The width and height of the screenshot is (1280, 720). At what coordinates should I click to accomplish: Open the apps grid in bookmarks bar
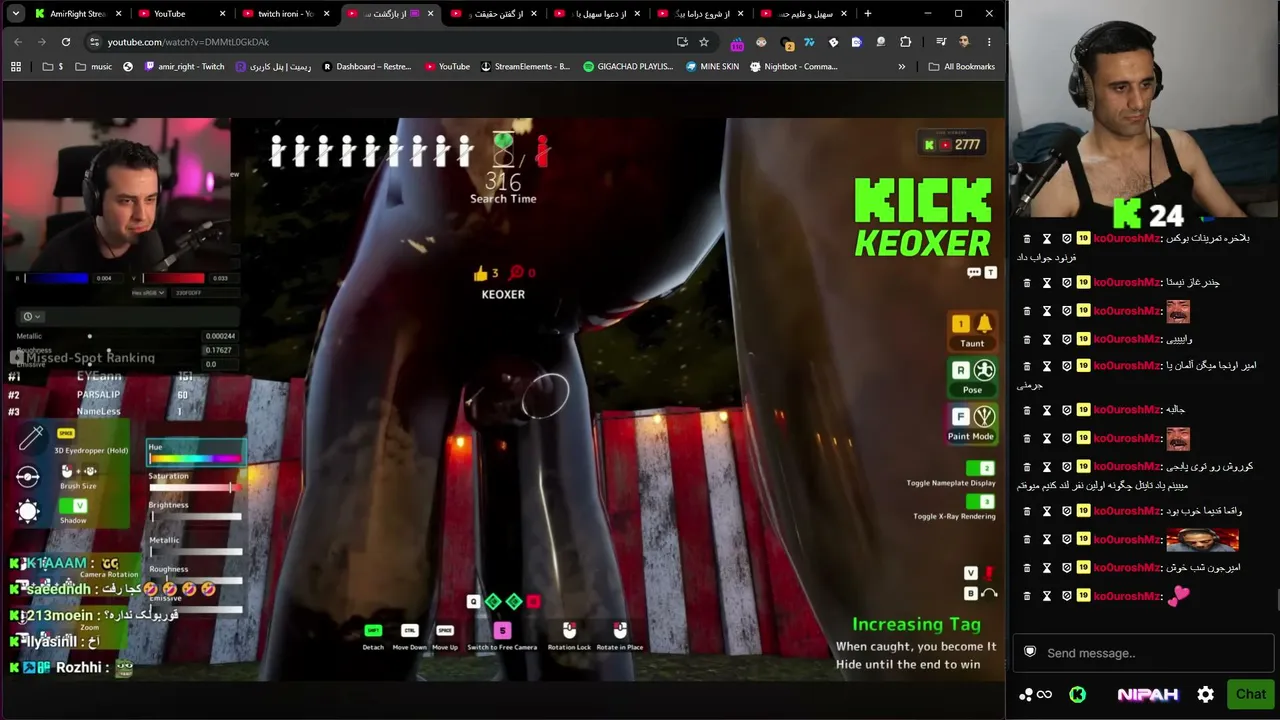tap(16, 67)
